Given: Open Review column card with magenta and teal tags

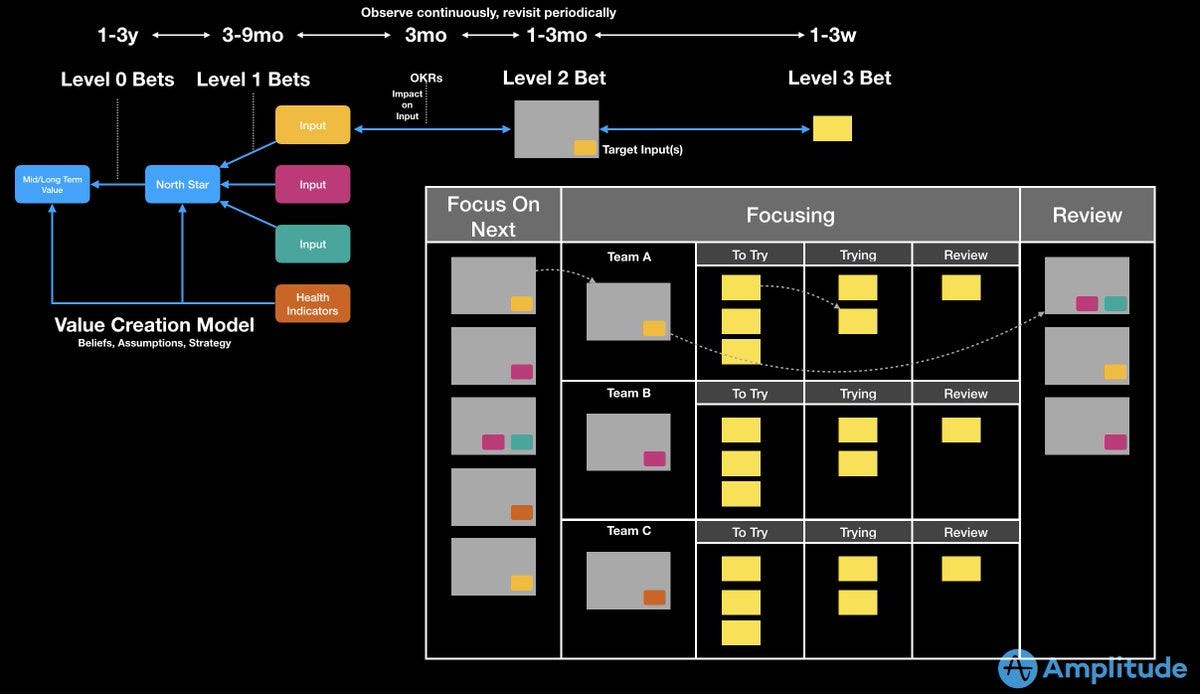Looking at the screenshot, I should point(1087,285).
